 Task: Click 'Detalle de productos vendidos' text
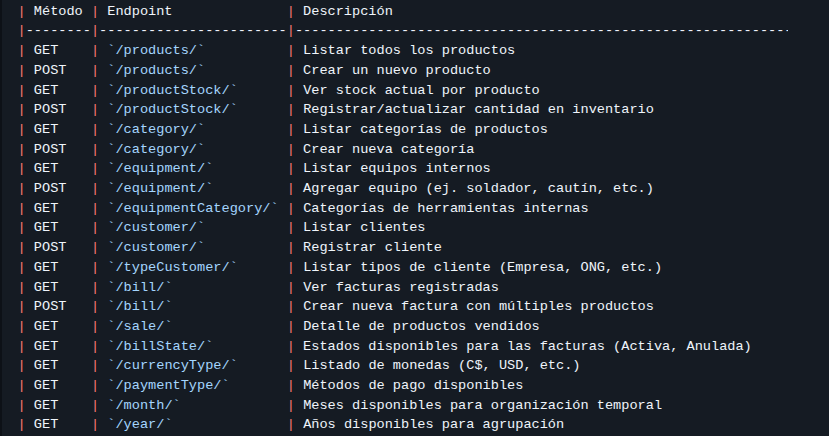pos(421,326)
